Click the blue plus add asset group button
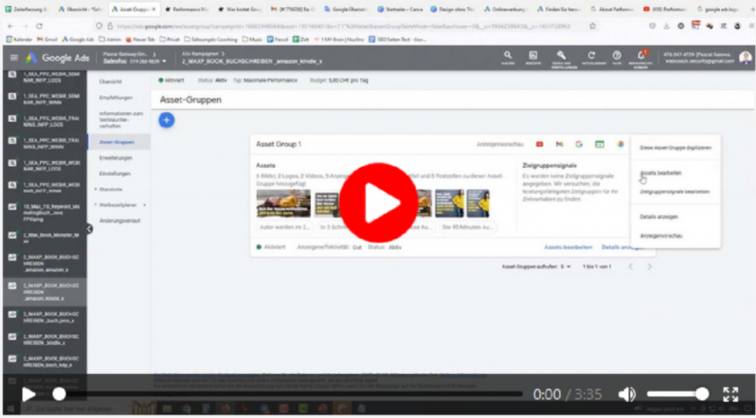756x418 pixels. [166, 120]
